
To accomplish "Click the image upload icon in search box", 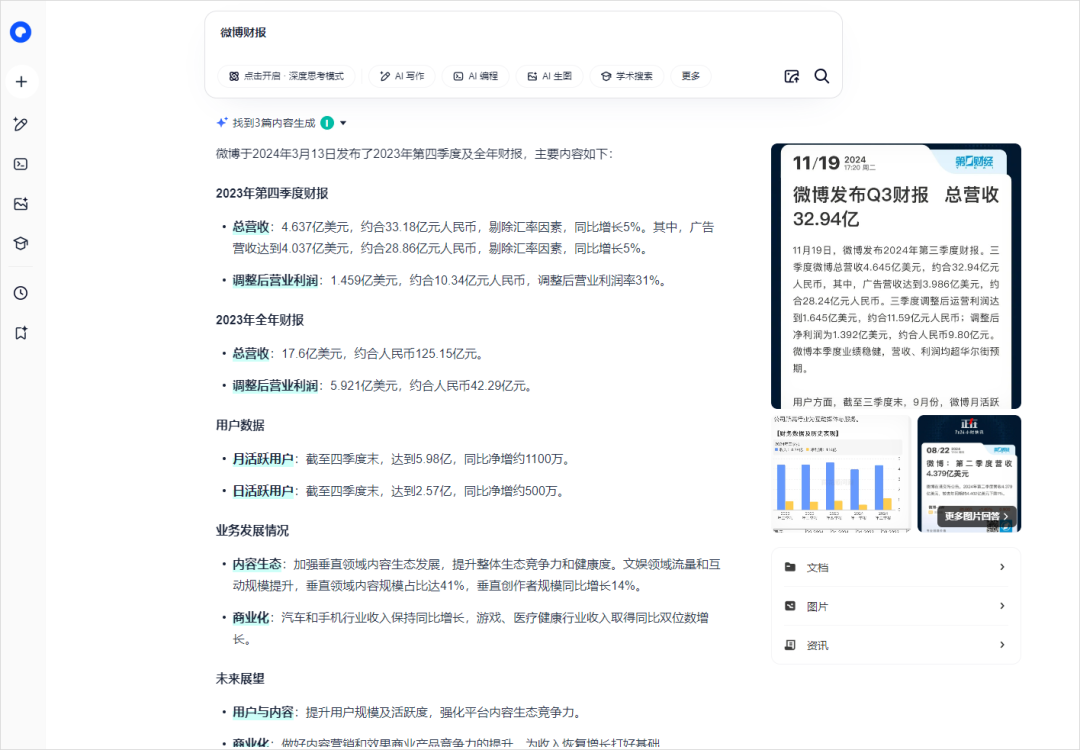I will pos(792,76).
